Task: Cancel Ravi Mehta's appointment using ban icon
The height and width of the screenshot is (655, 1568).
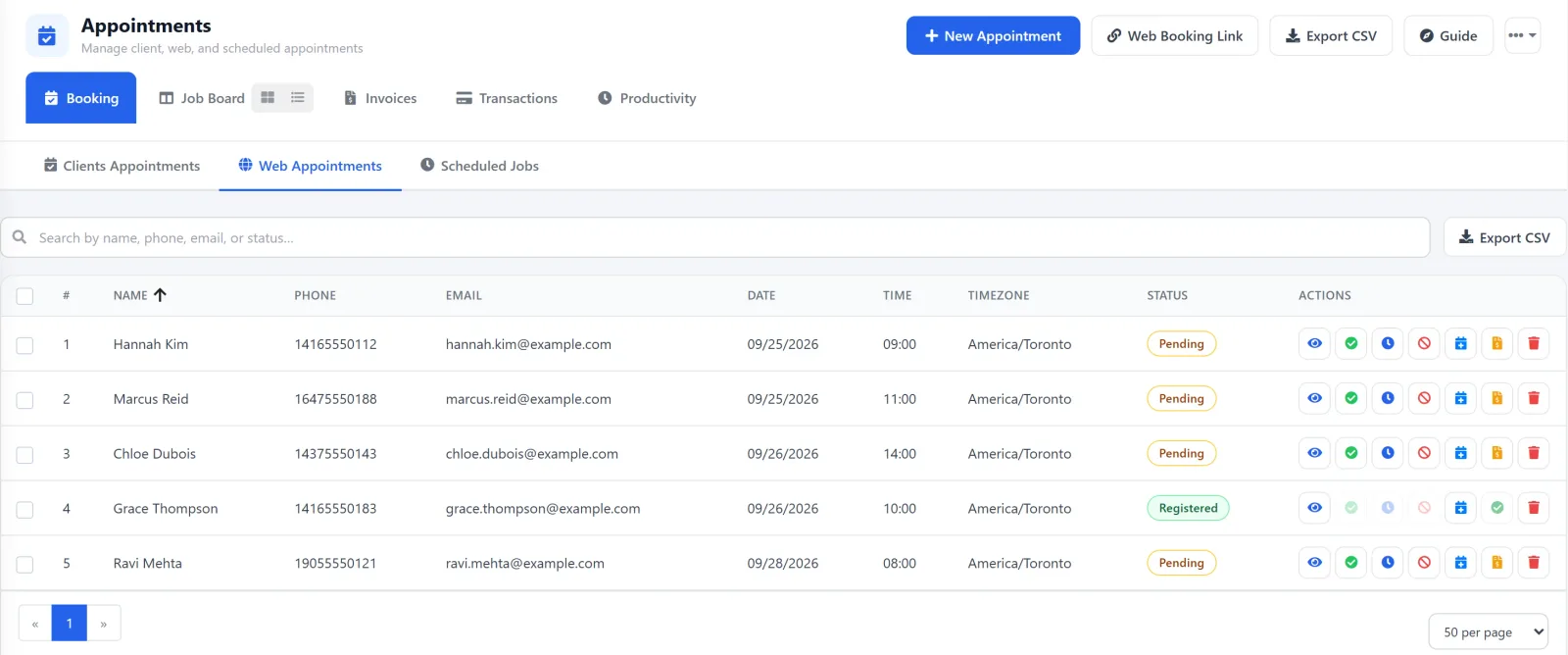Action: click(x=1424, y=564)
